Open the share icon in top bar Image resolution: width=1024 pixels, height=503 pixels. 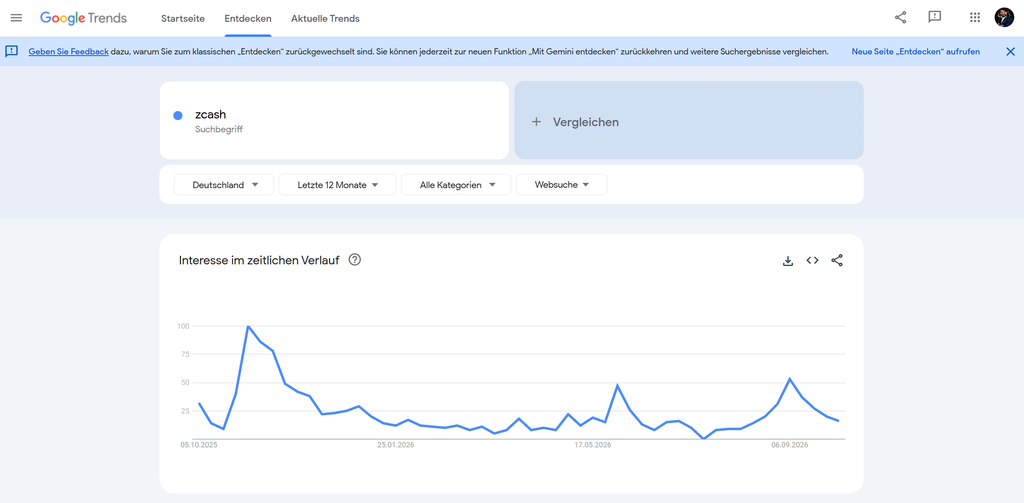[x=901, y=18]
